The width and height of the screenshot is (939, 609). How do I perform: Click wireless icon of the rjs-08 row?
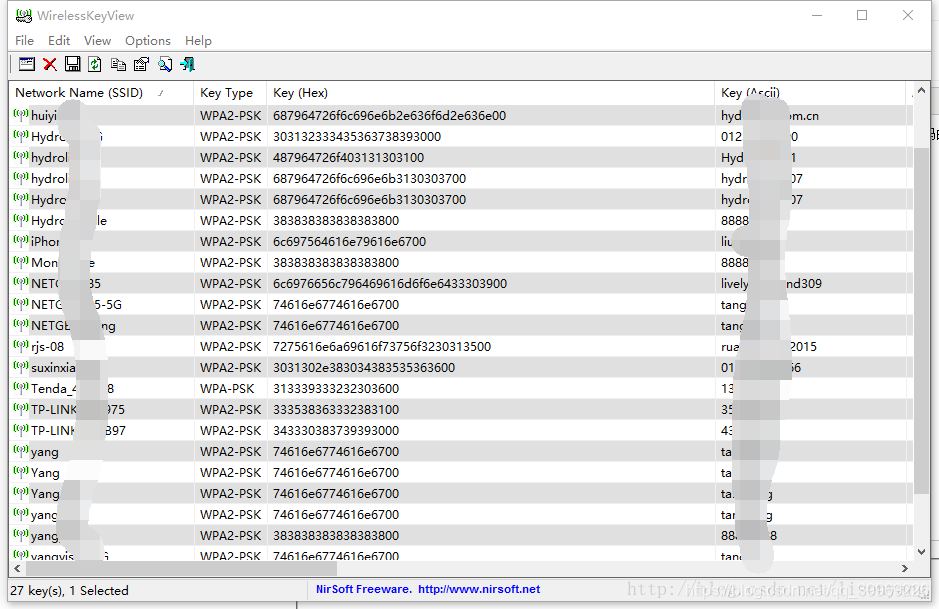pyautogui.click(x=21, y=346)
